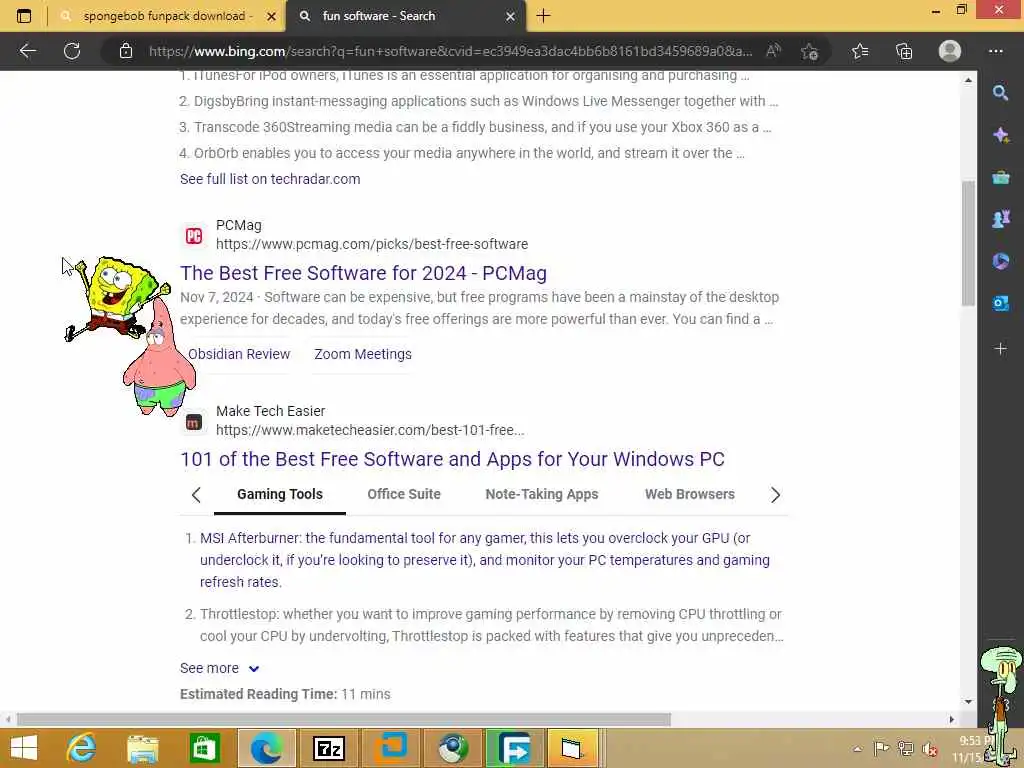Open the Collections icon
This screenshot has width=1024, height=768.
coord(904,51)
